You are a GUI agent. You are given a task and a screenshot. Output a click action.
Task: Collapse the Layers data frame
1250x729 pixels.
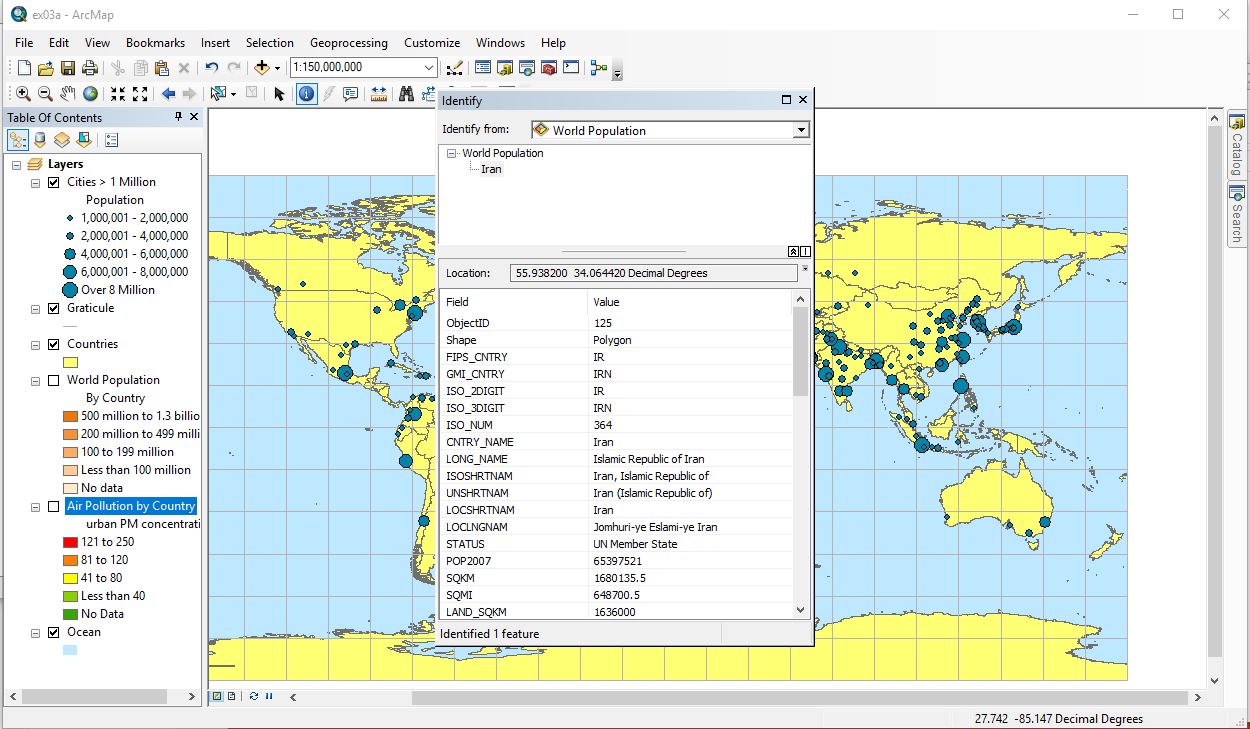click(x=17, y=164)
